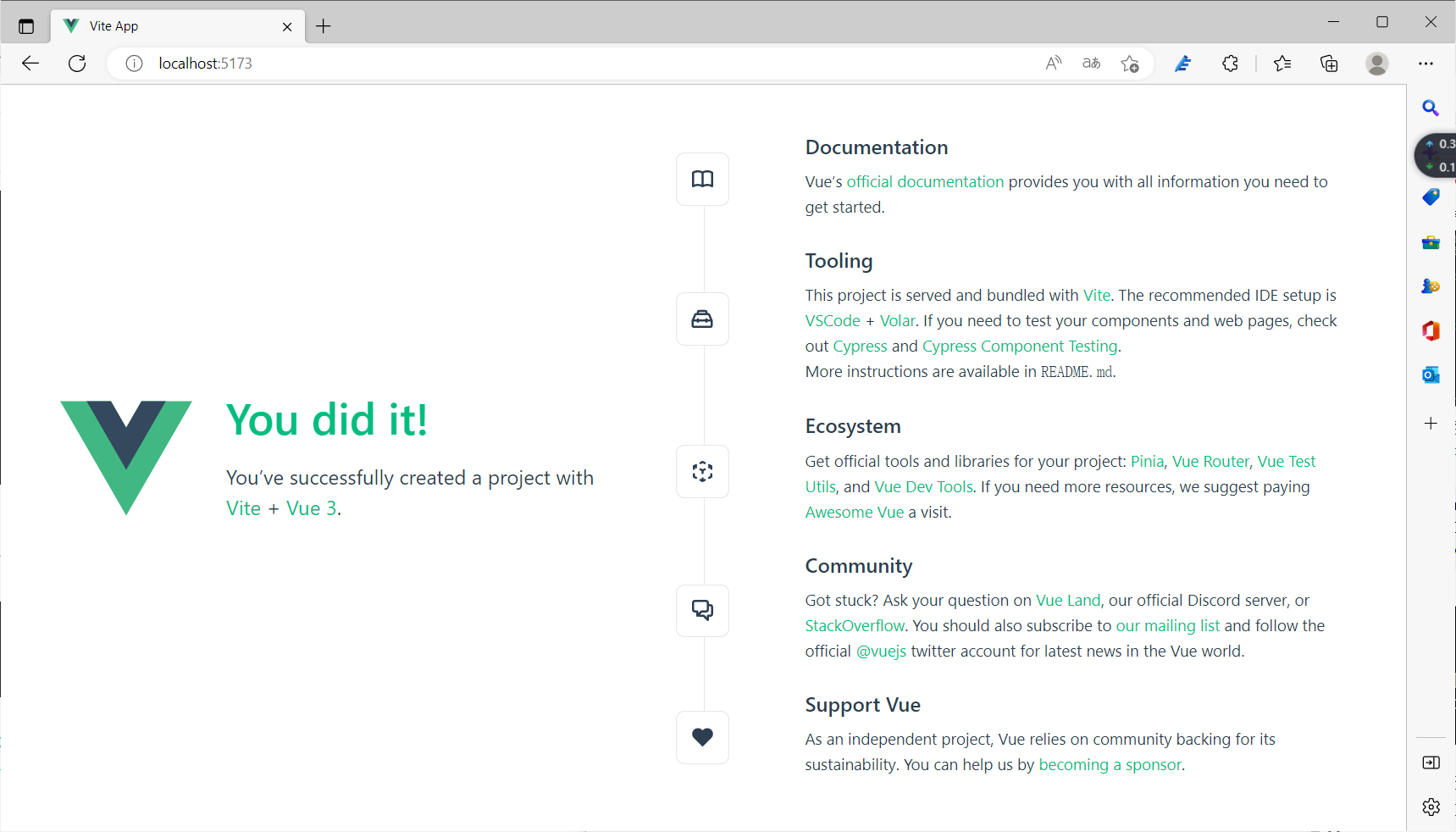Screen dimensions: 1456x832
Task: Follow the VSCode link
Action: click(x=833, y=320)
